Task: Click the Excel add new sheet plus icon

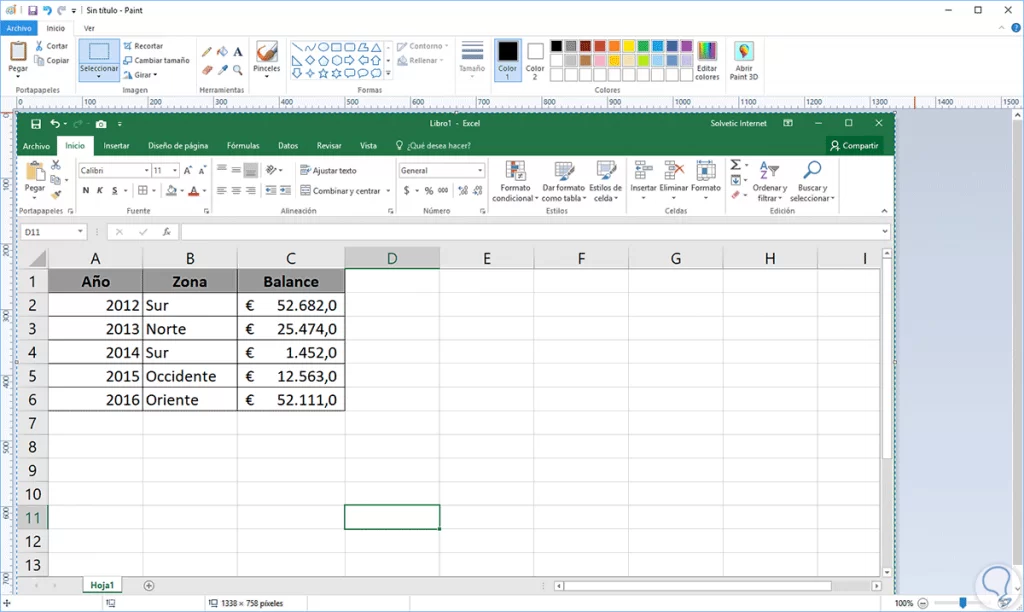Action: pyautogui.click(x=149, y=586)
